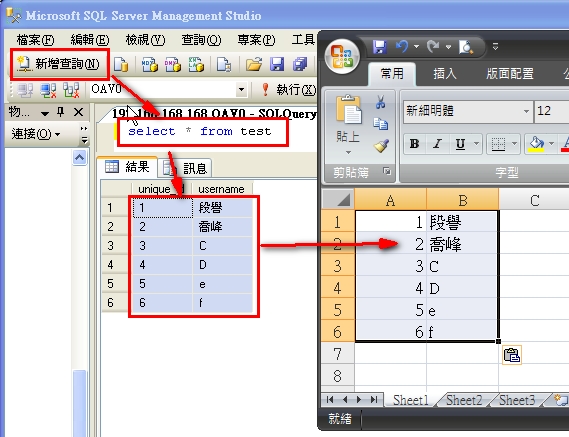Switch to the 插入 (Insert) ribbon tab
This screenshot has width=569, height=437.
pyautogui.click(x=445, y=74)
